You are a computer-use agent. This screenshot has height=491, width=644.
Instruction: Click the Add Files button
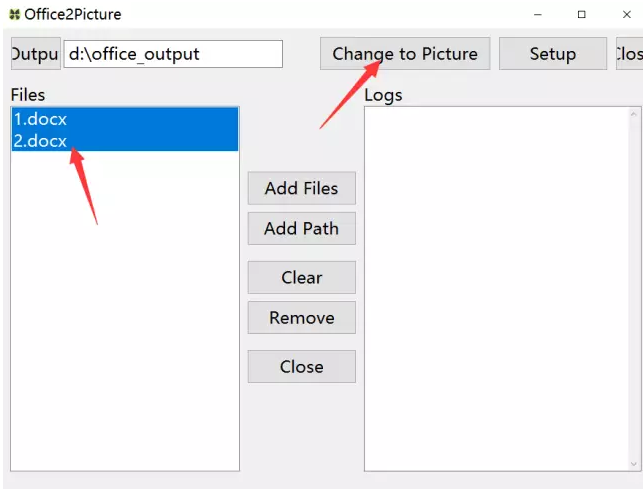point(301,188)
